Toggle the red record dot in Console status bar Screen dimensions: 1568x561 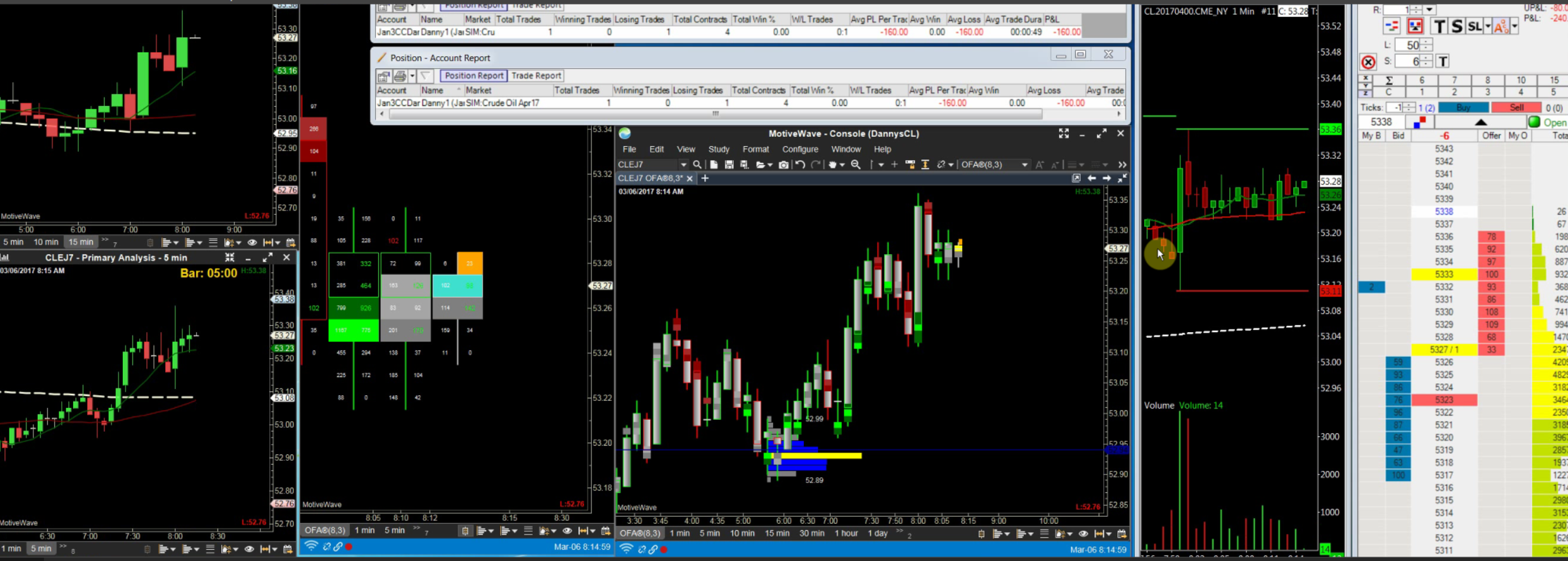coord(664,550)
